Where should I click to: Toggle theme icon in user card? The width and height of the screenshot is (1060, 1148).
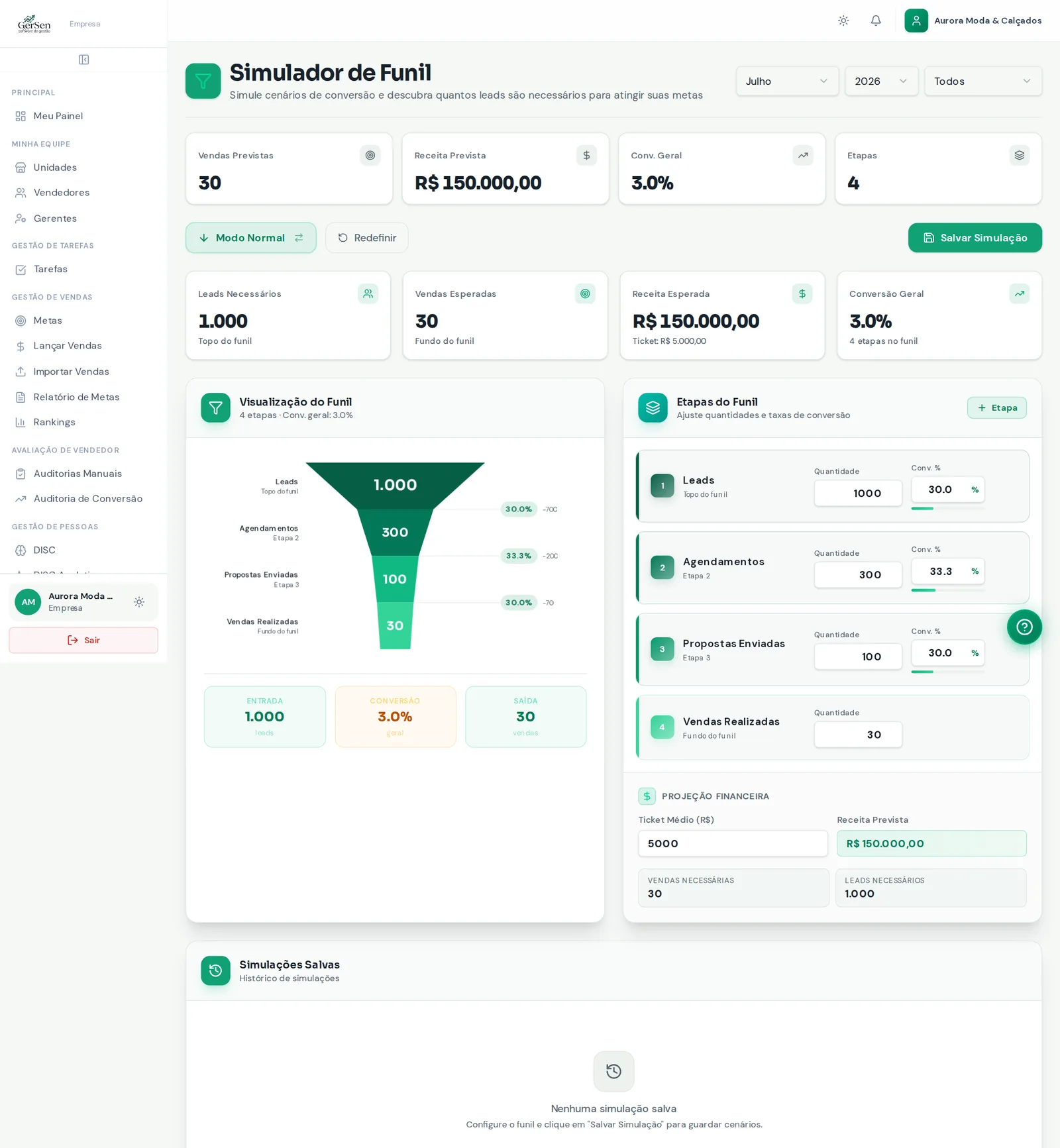coord(139,602)
